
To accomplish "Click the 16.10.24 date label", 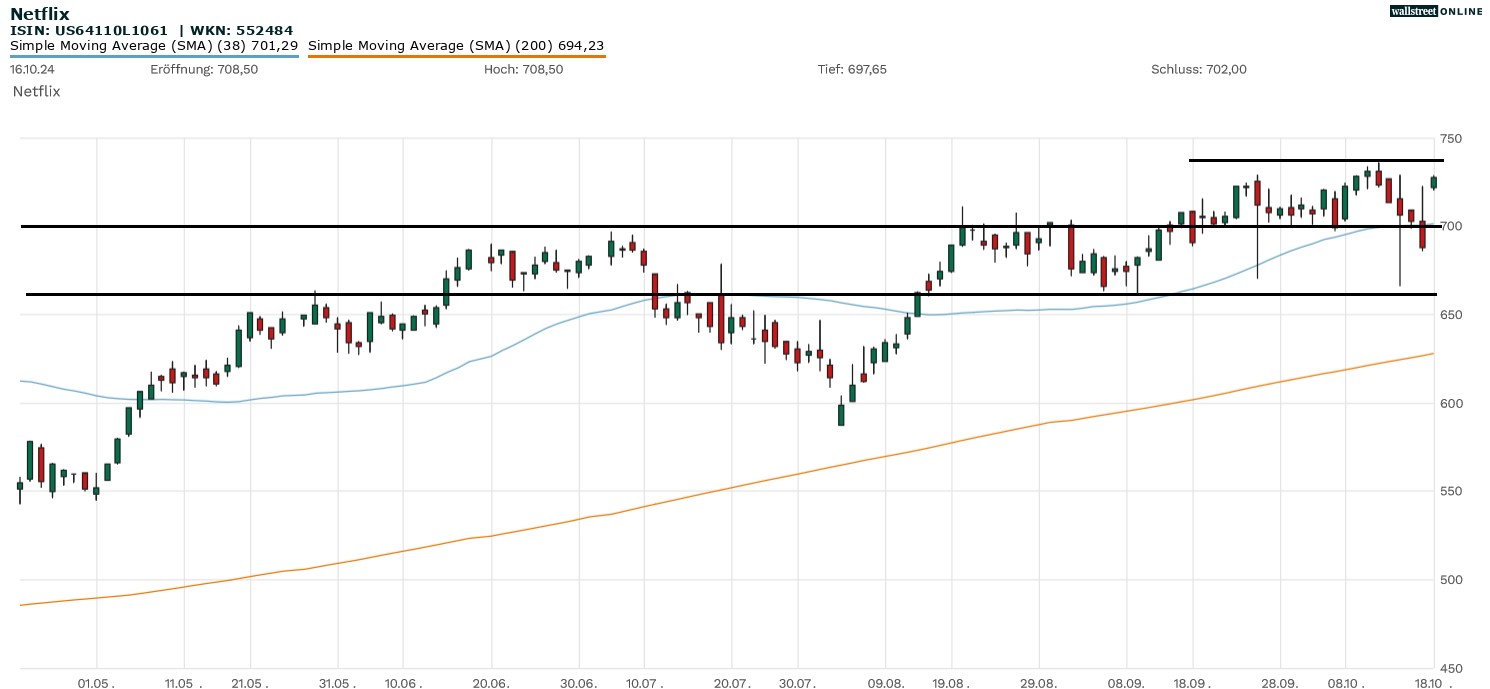I will click(31, 70).
